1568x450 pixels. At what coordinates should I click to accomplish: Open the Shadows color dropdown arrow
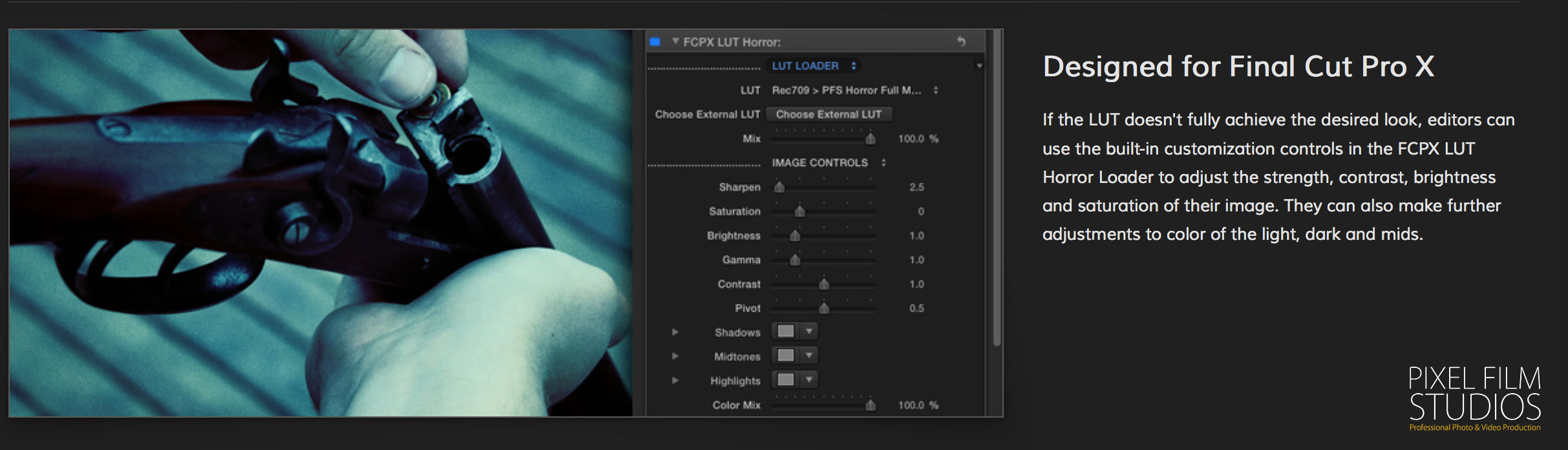809,331
